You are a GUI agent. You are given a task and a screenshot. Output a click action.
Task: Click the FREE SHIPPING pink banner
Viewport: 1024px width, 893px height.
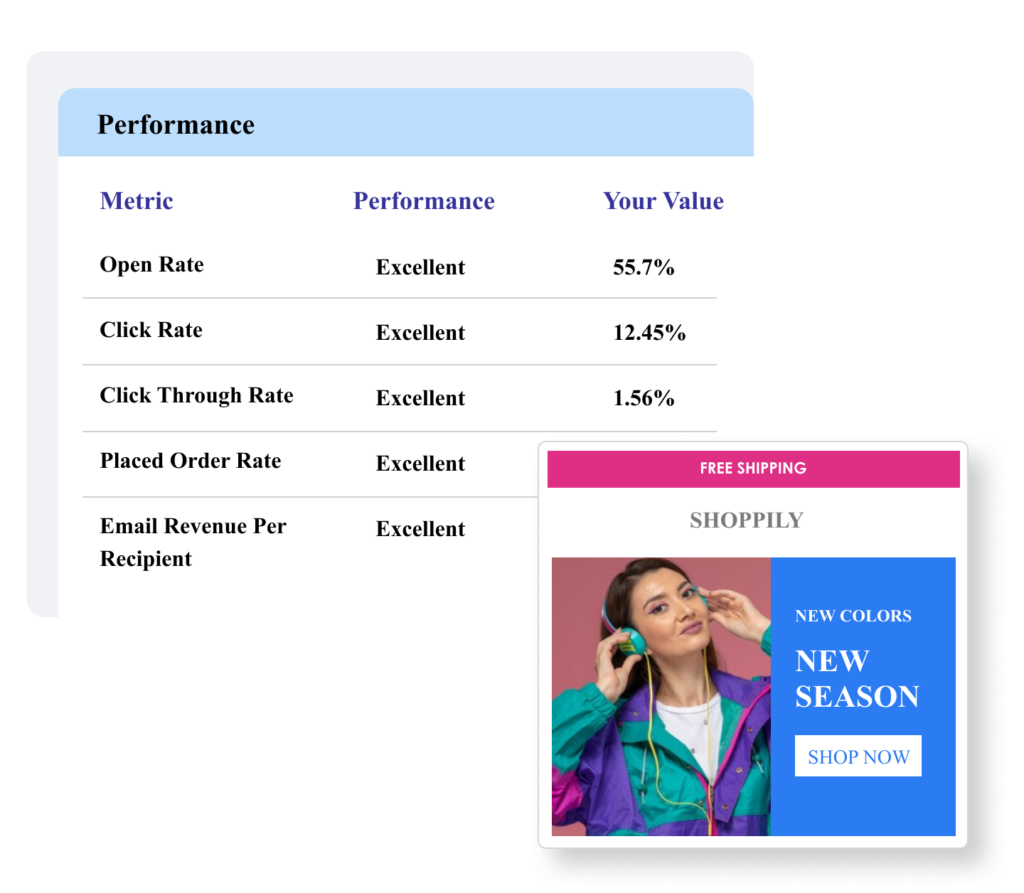(753, 468)
